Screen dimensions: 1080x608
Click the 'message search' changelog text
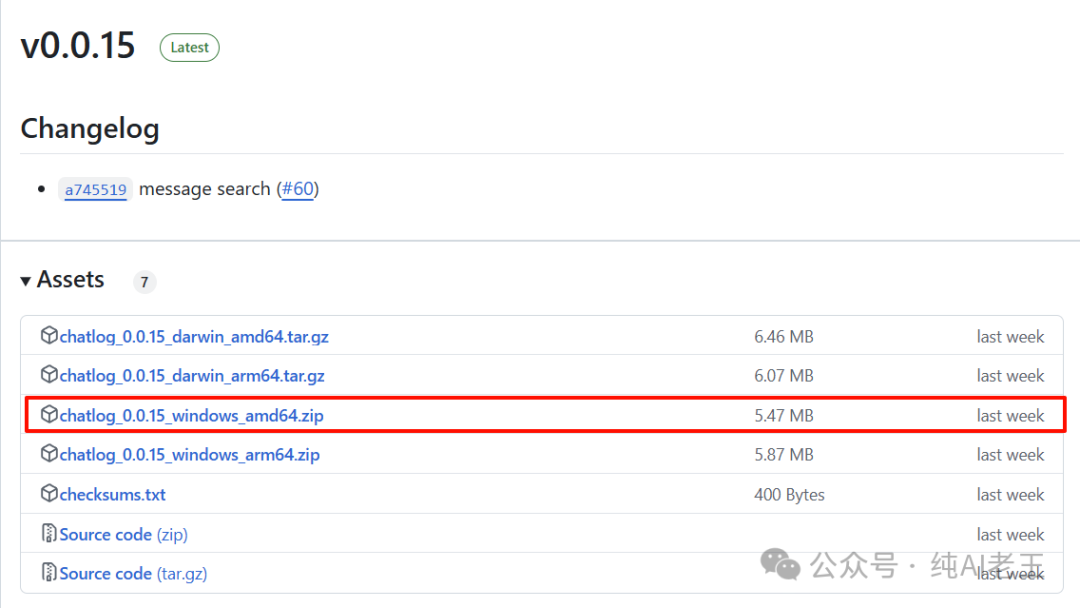205,189
